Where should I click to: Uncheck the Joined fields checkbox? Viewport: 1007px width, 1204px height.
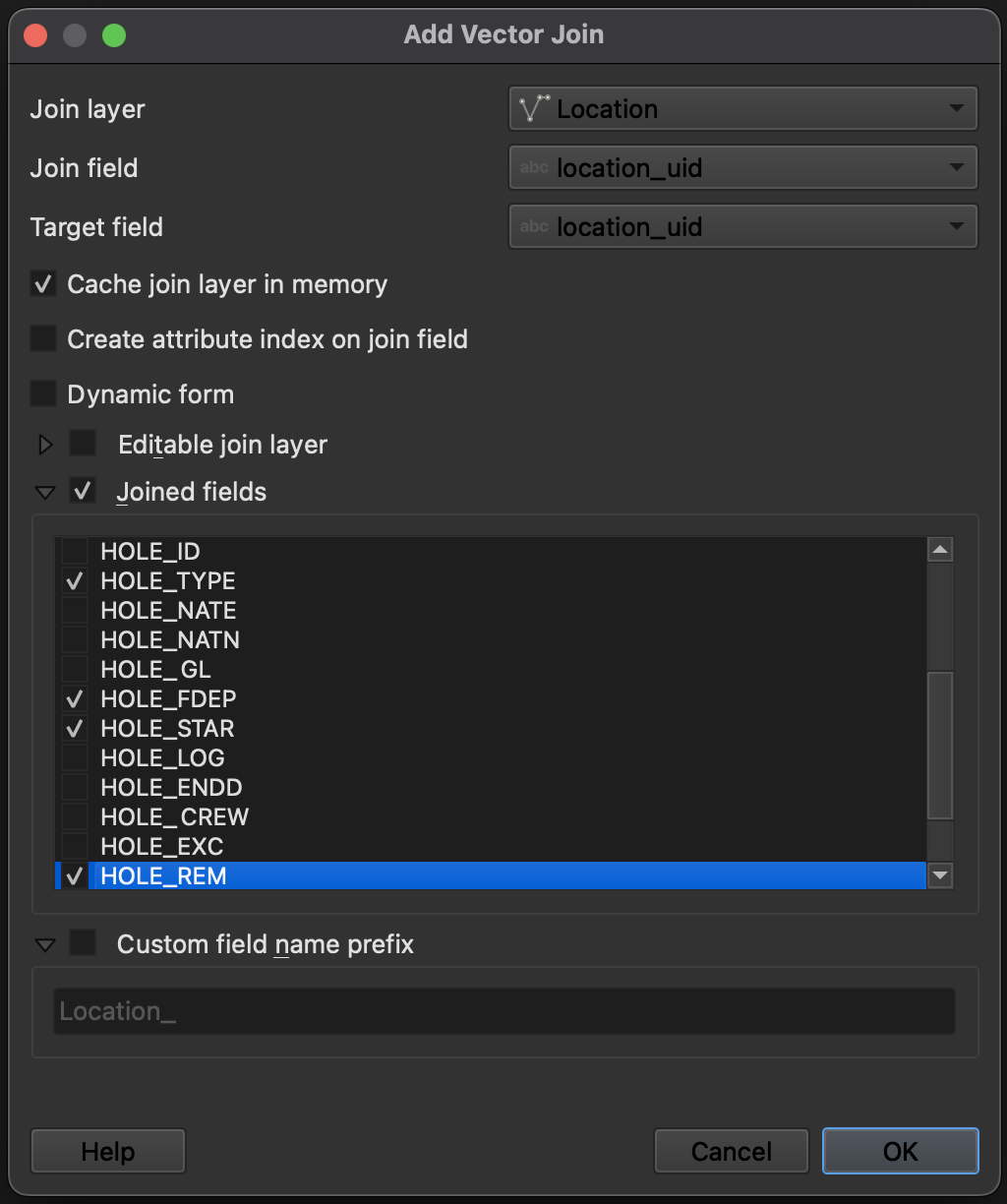(83, 491)
